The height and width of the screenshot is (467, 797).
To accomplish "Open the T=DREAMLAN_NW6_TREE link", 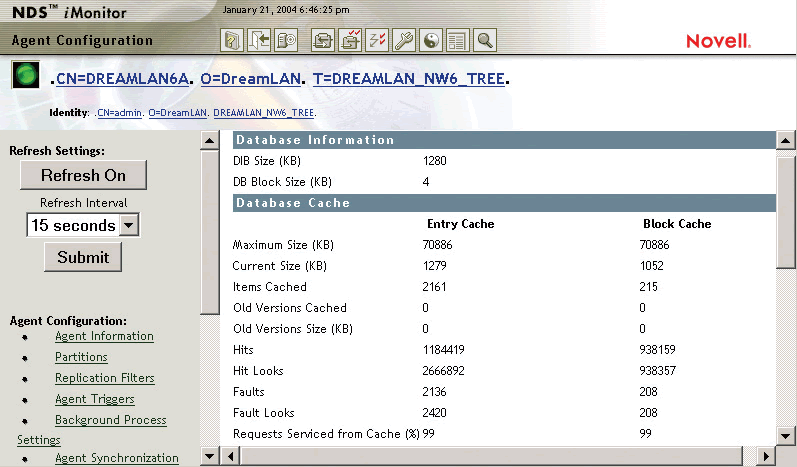I will coord(409,79).
